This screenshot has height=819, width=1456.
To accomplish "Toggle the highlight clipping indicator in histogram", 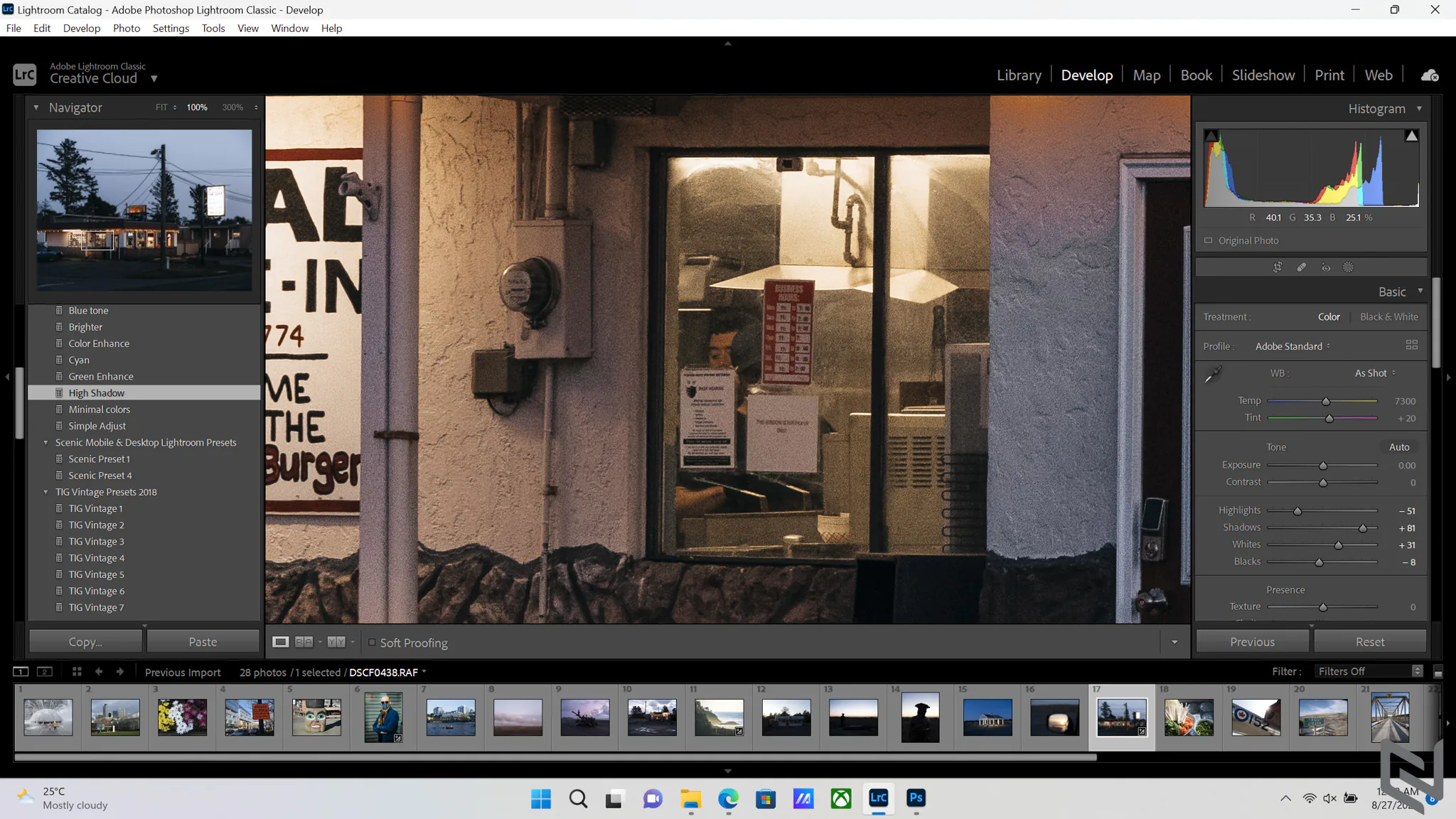I will 1412,136.
